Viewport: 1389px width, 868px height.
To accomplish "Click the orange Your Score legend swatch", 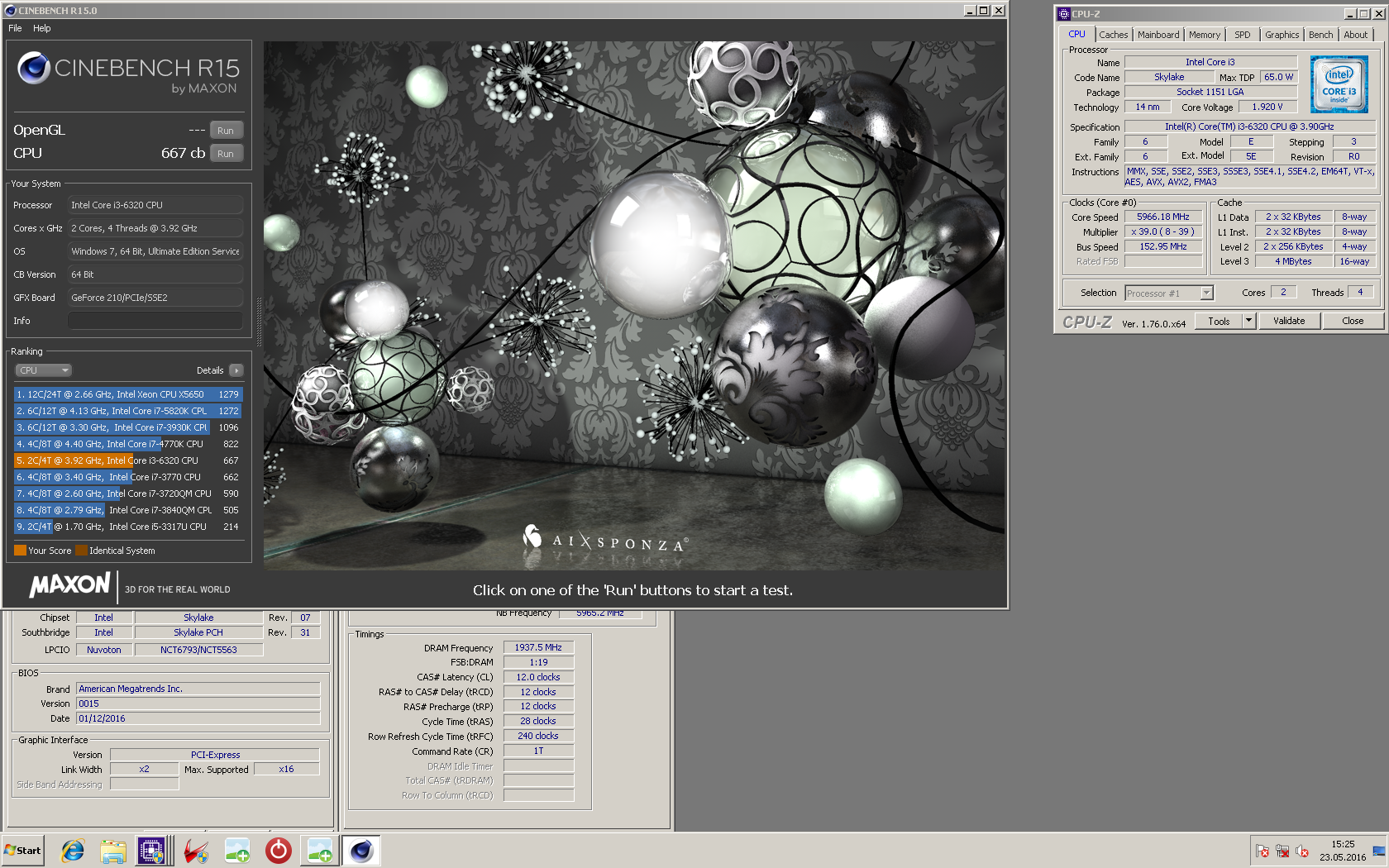I will [20, 551].
